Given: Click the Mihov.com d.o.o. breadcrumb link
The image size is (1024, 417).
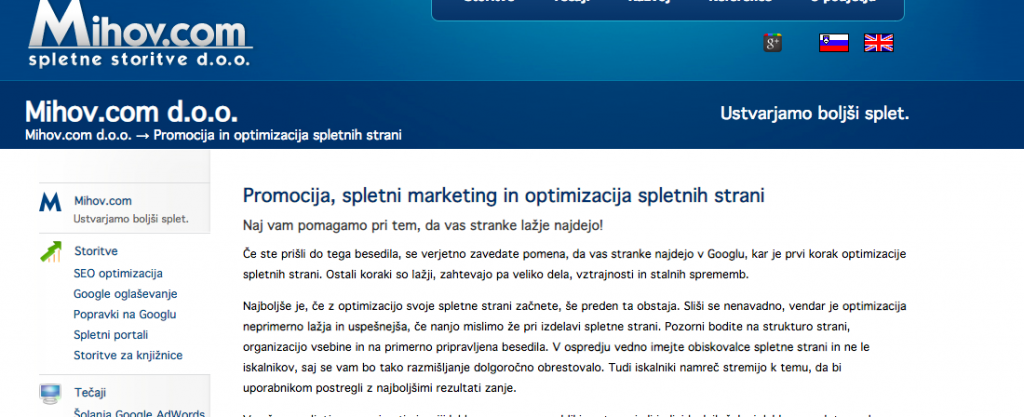Looking at the screenshot, I should tap(79, 135).
